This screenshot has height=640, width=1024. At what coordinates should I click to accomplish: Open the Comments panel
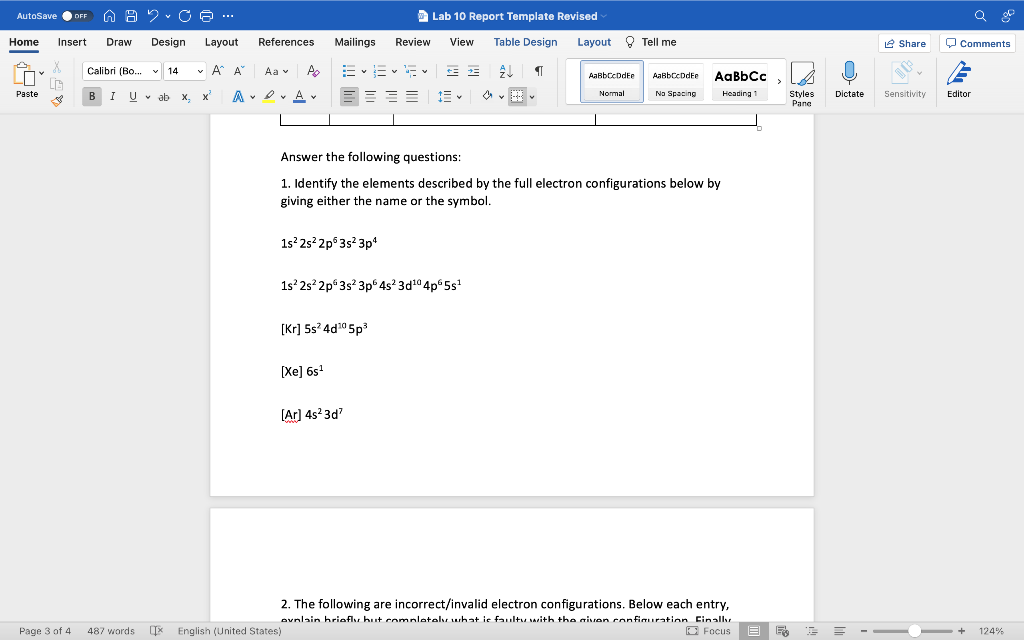[x=977, y=43]
